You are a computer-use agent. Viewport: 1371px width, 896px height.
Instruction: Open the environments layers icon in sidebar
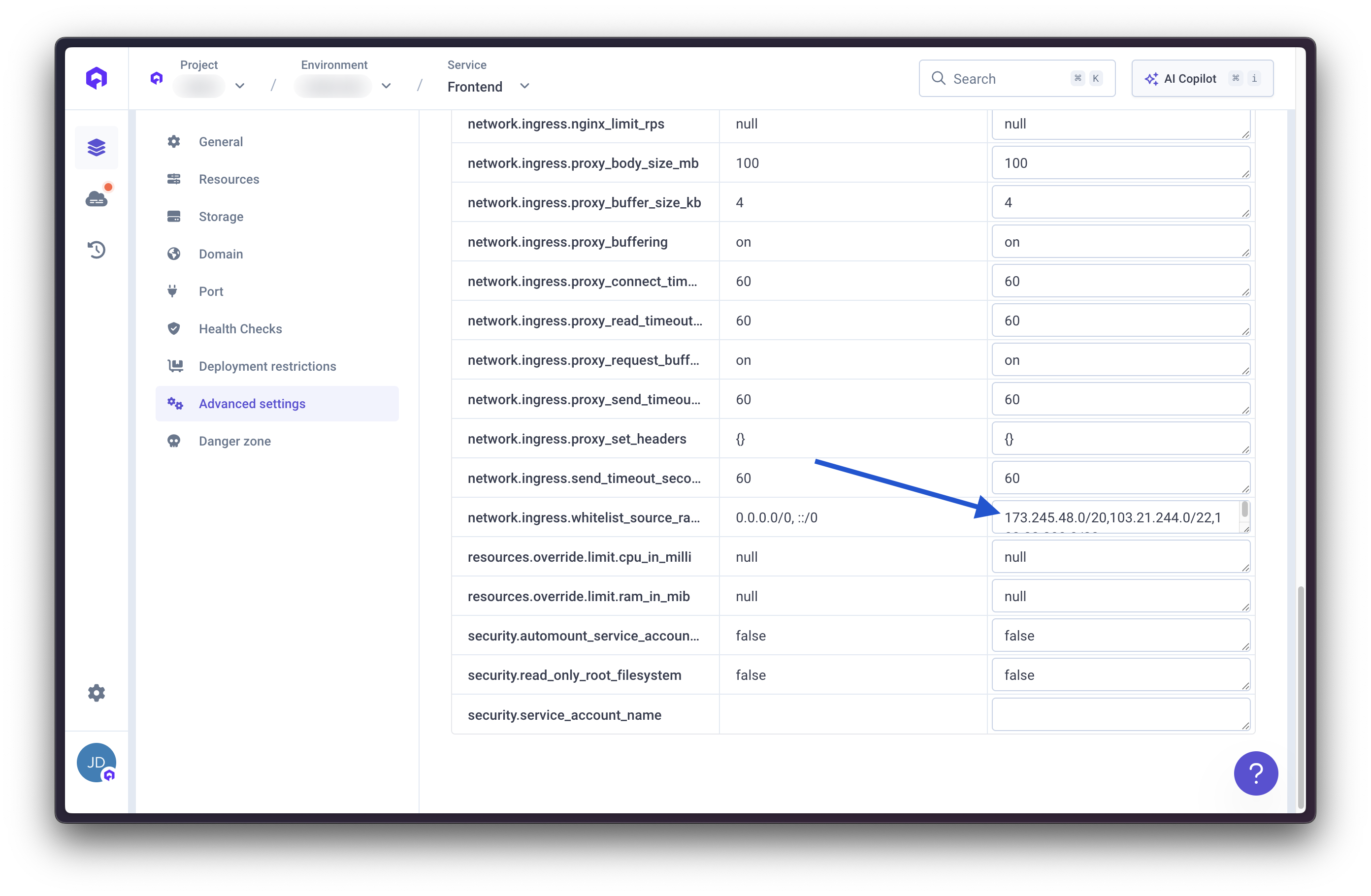(x=96, y=147)
